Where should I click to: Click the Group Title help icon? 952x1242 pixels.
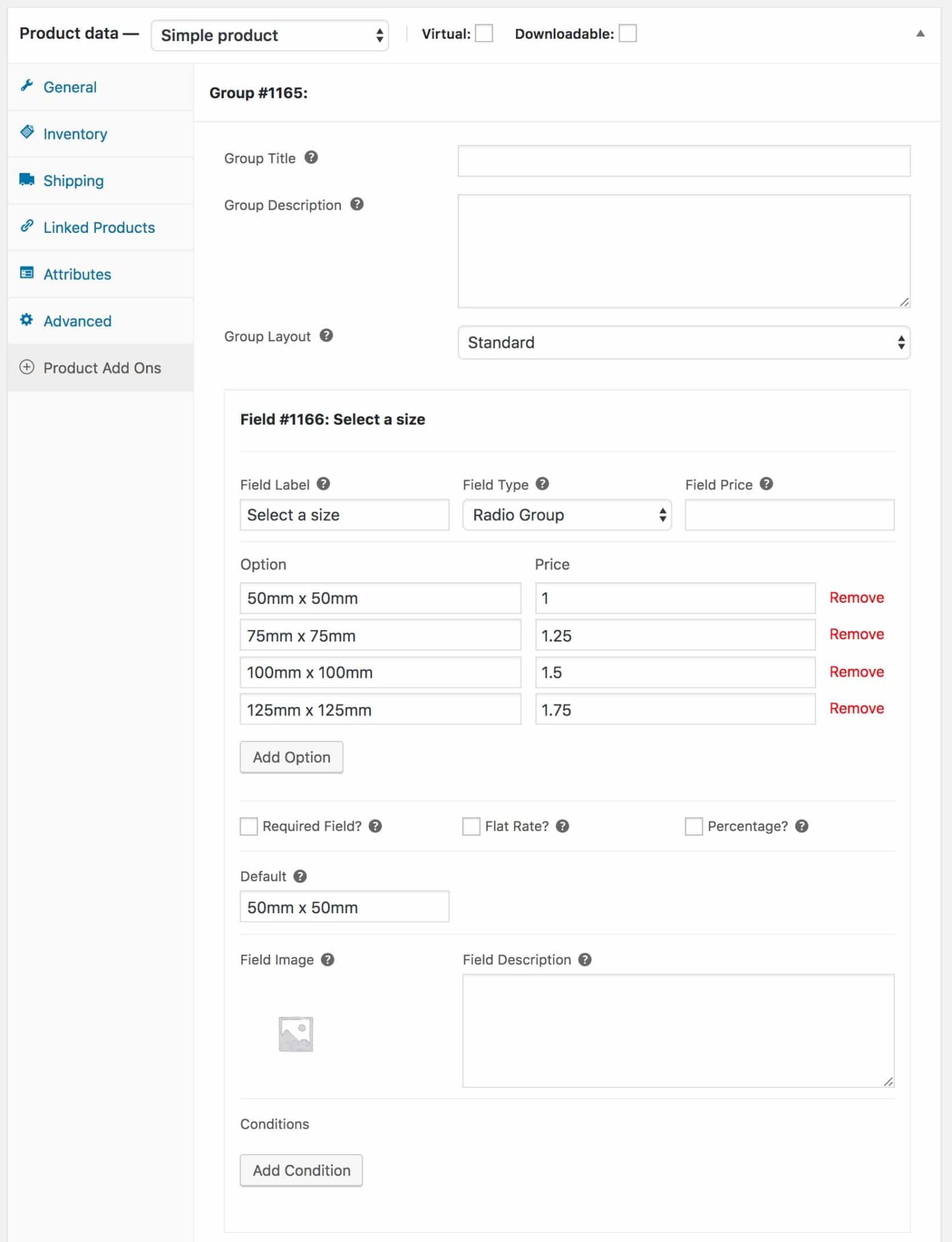(x=311, y=158)
